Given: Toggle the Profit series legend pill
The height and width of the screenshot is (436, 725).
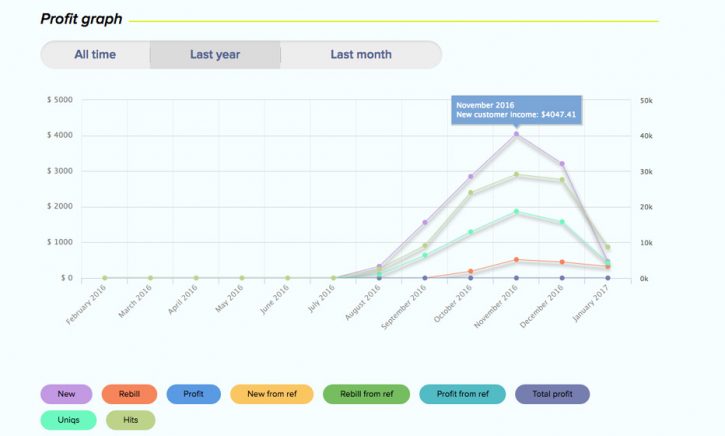Looking at the screenshot, I should click(193, 394).
